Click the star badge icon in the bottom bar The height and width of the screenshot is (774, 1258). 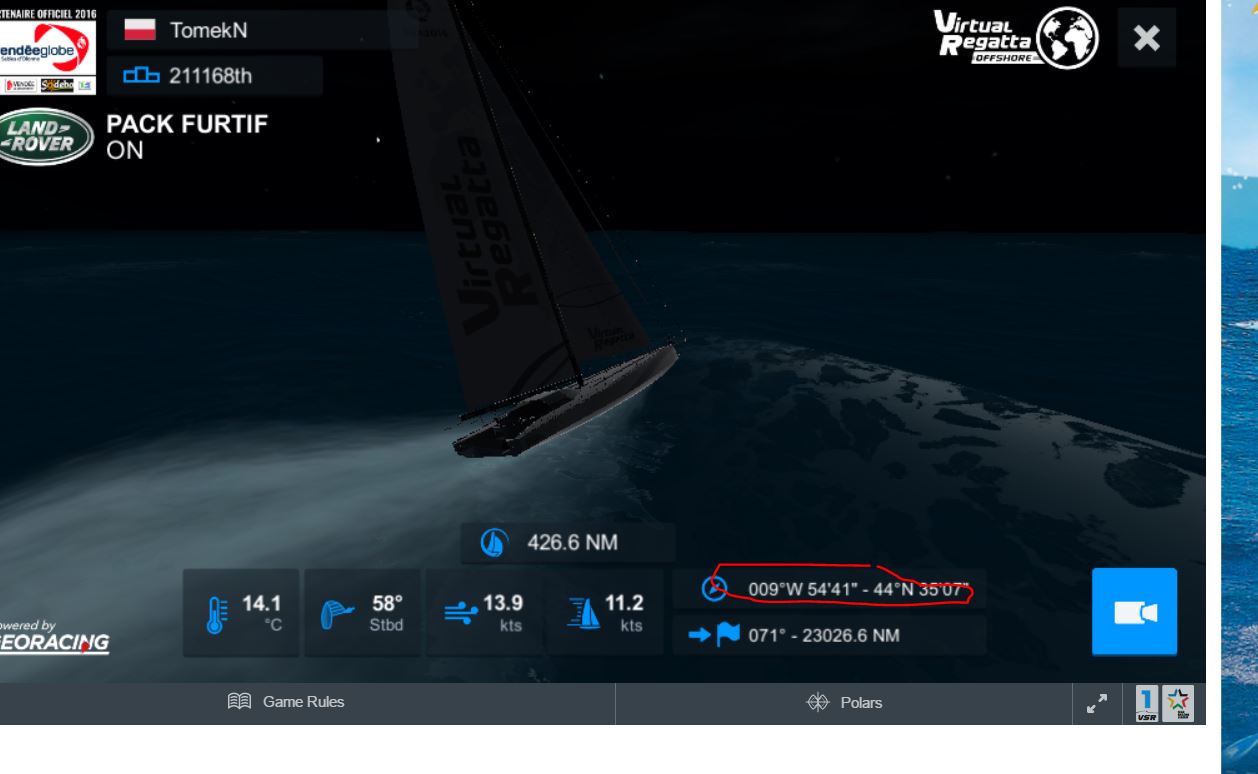click(1177, 703)
